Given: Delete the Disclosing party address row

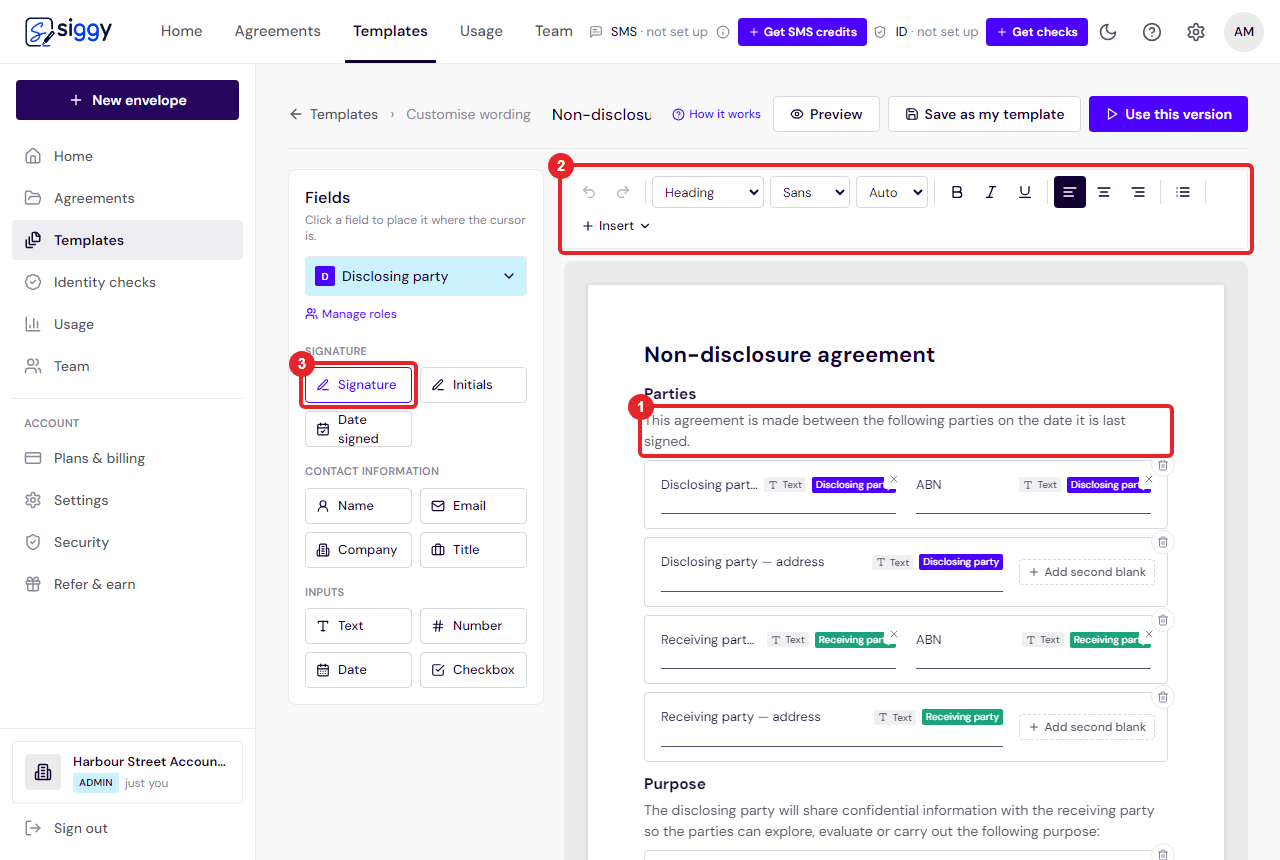Looking at the screenshot, I should coord(1163,542).
